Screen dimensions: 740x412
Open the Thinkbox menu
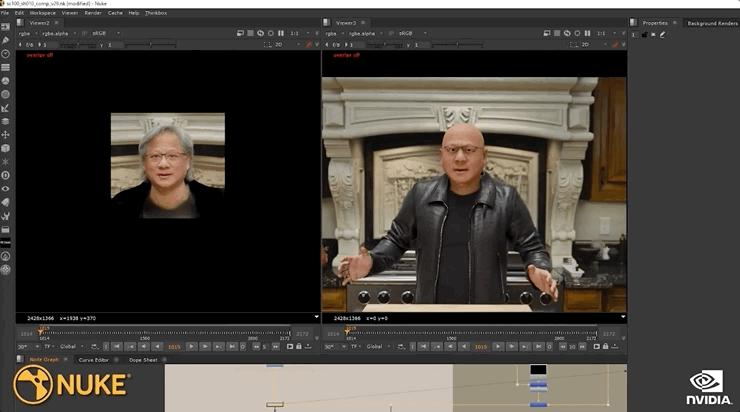click(156, 13)
